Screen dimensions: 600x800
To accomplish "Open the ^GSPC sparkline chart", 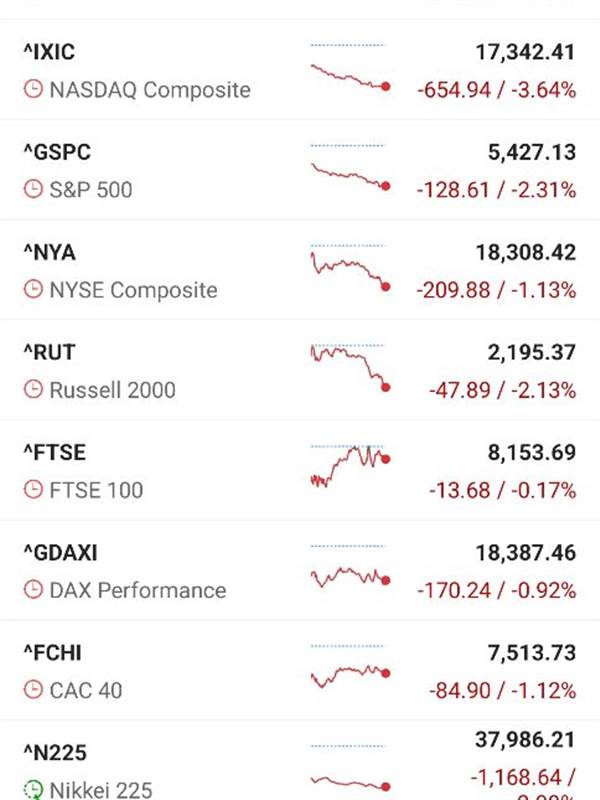I will [350, 169].
